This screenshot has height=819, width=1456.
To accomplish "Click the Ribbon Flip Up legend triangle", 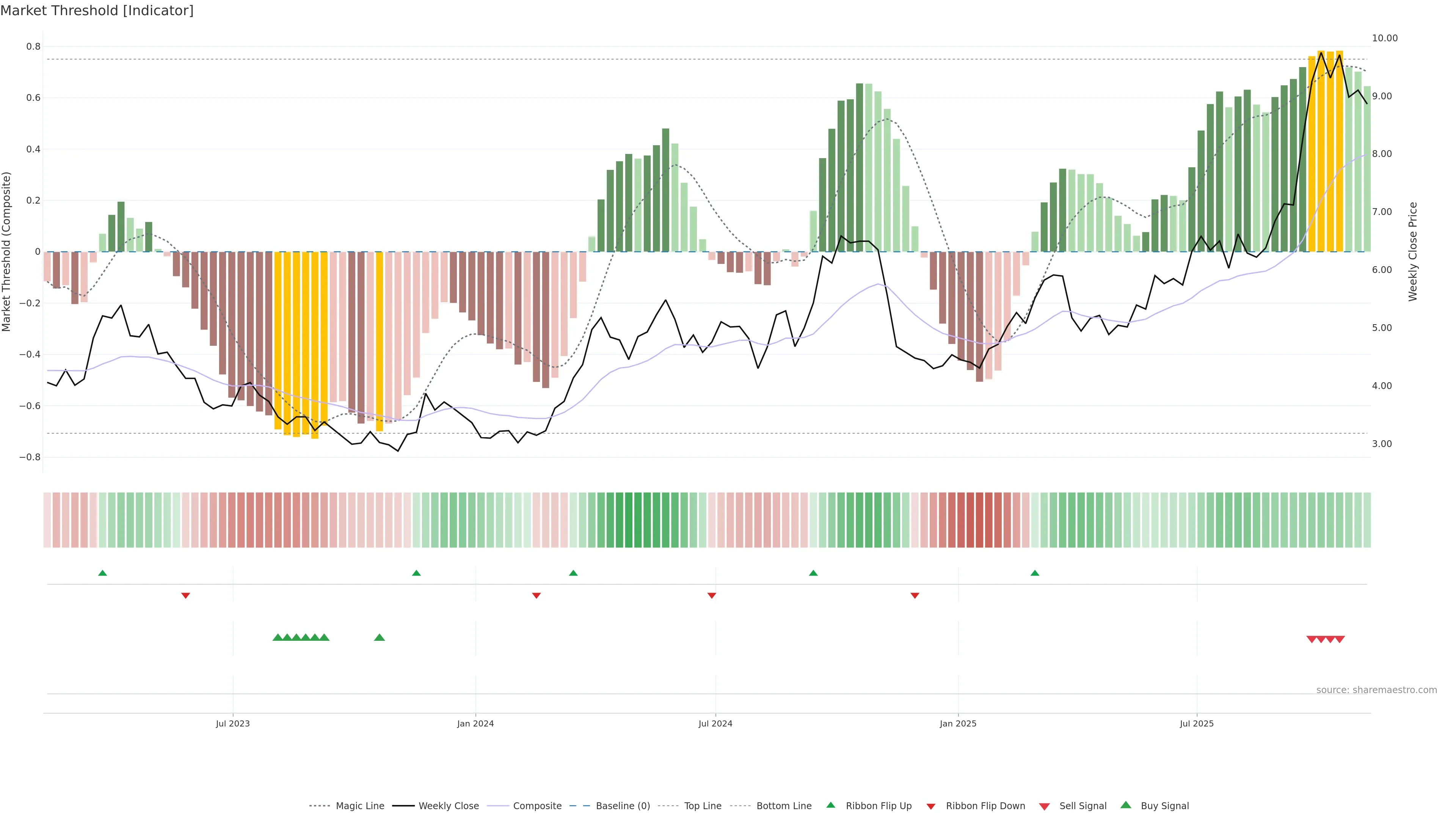I will [x=830, y=805].
